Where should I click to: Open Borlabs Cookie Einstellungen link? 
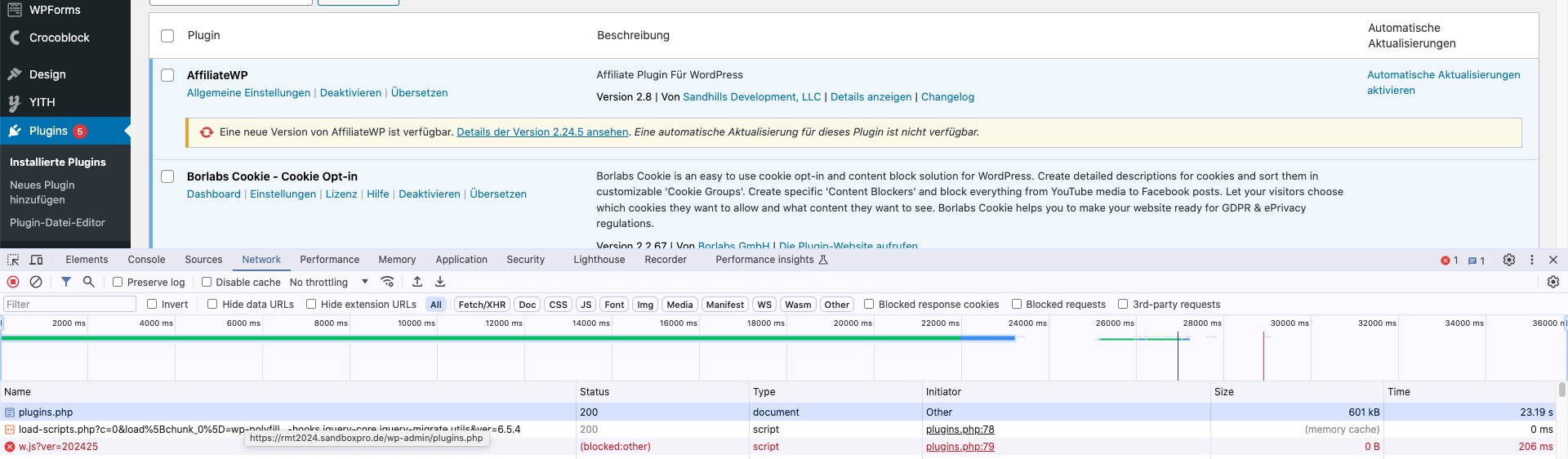283,194
